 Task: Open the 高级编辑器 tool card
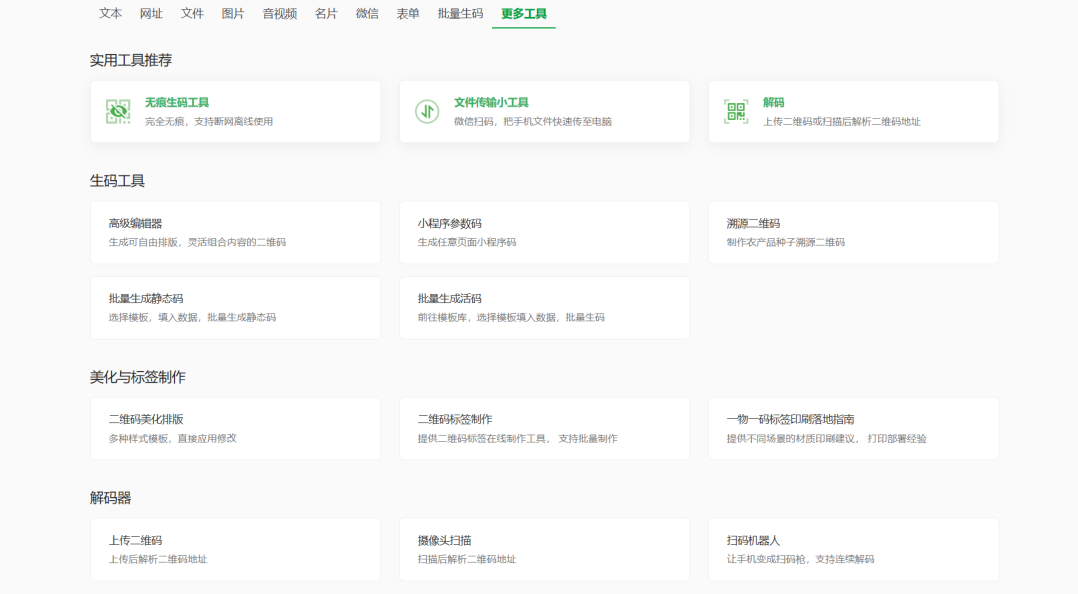click(x=235, y=232)
